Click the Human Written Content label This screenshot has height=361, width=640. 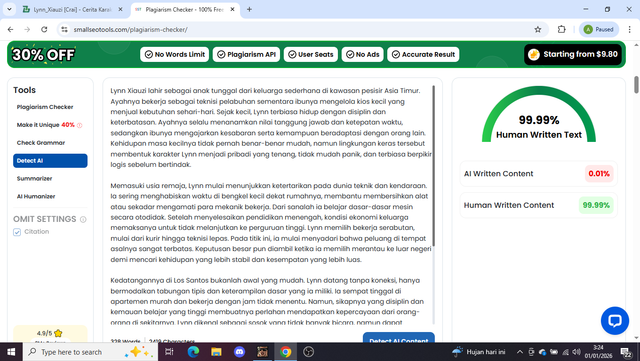(x=509, y=205)
